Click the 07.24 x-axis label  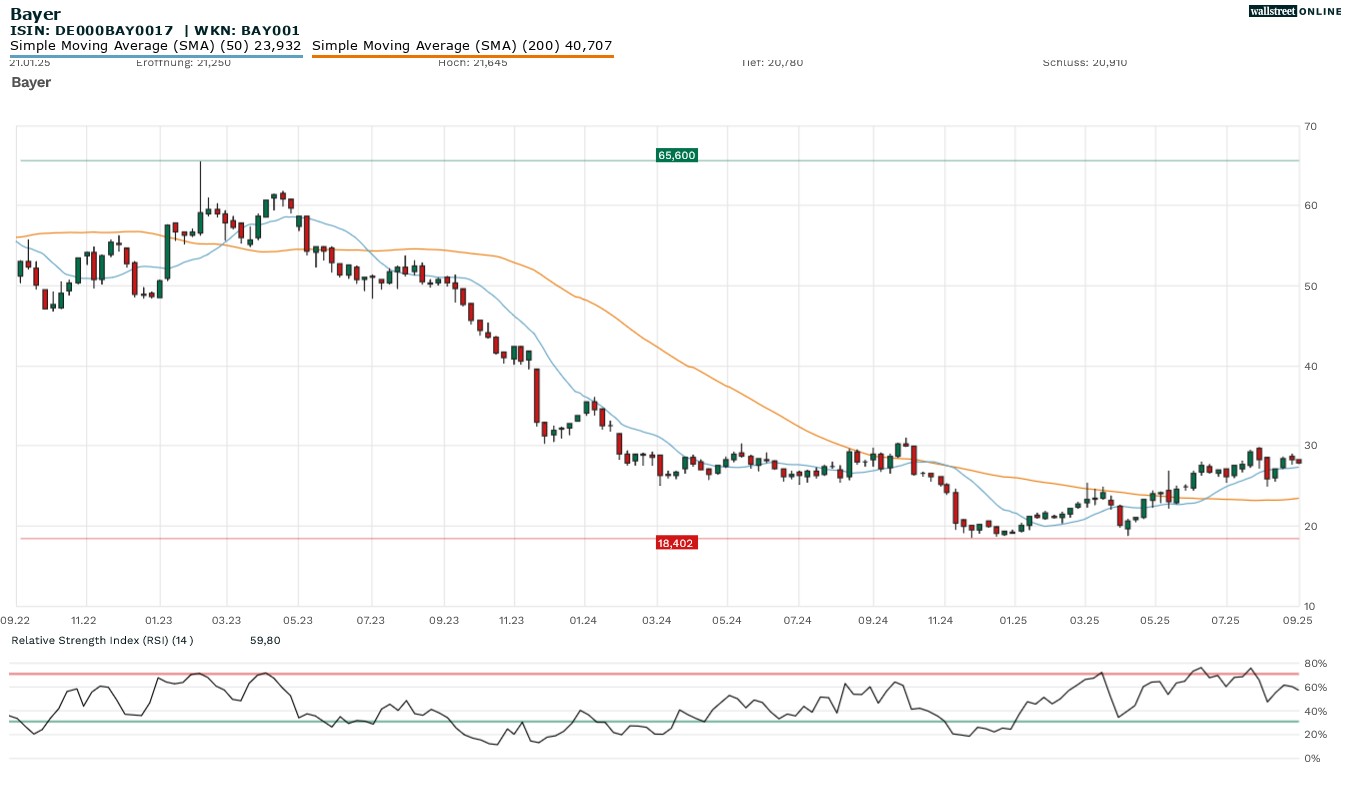797,620
